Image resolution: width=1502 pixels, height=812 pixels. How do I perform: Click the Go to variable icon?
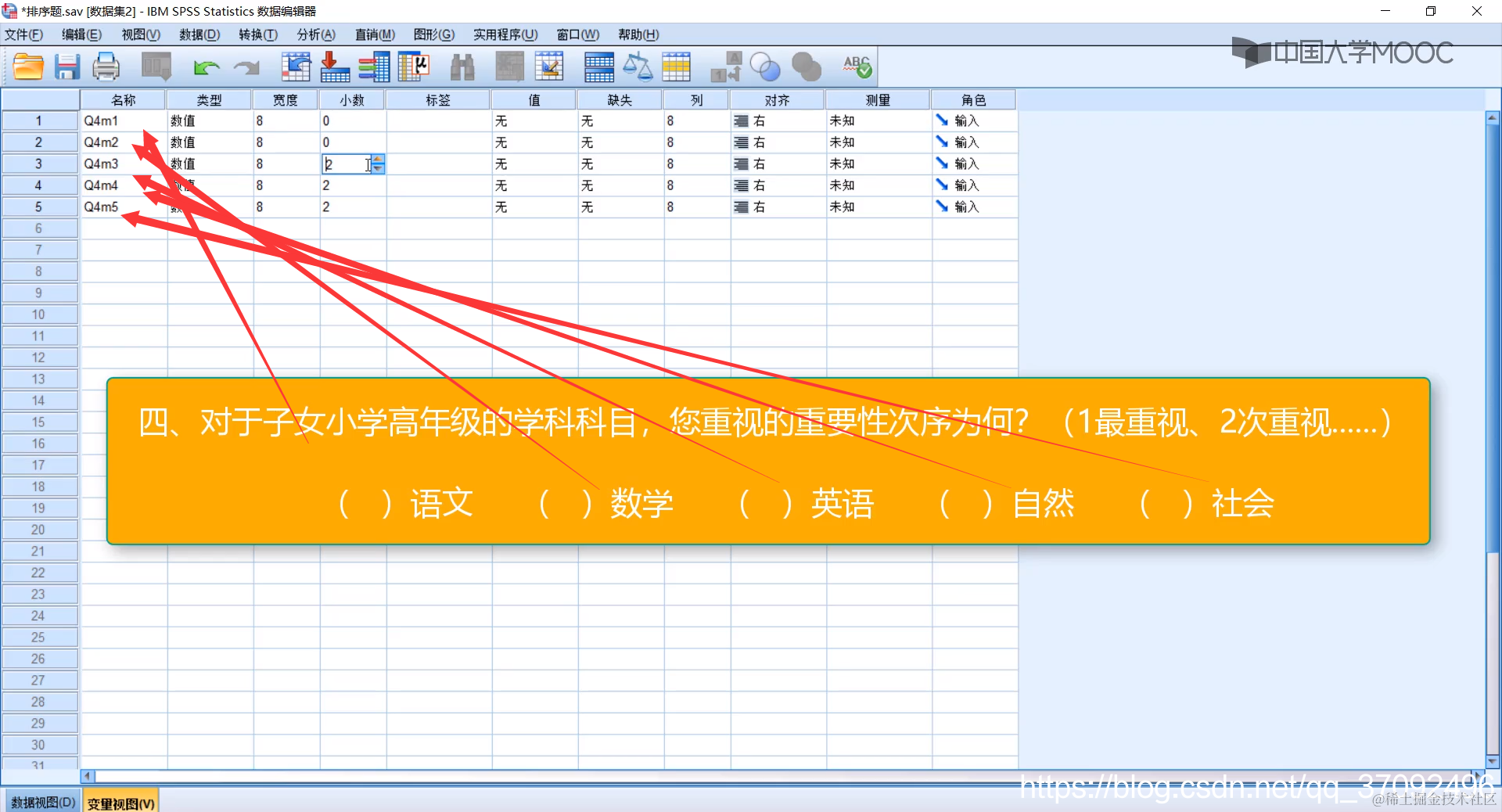[x=335, y=67]
